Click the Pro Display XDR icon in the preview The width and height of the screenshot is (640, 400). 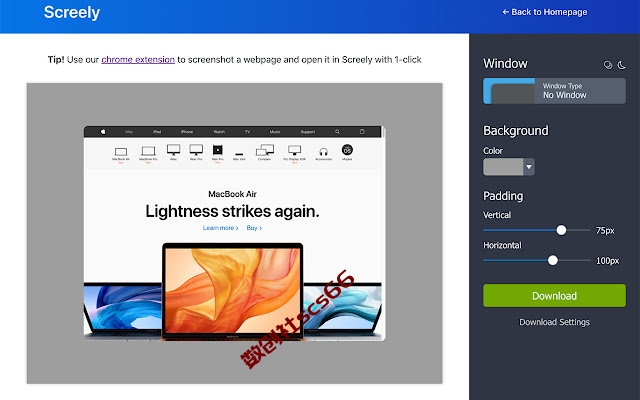294,150
